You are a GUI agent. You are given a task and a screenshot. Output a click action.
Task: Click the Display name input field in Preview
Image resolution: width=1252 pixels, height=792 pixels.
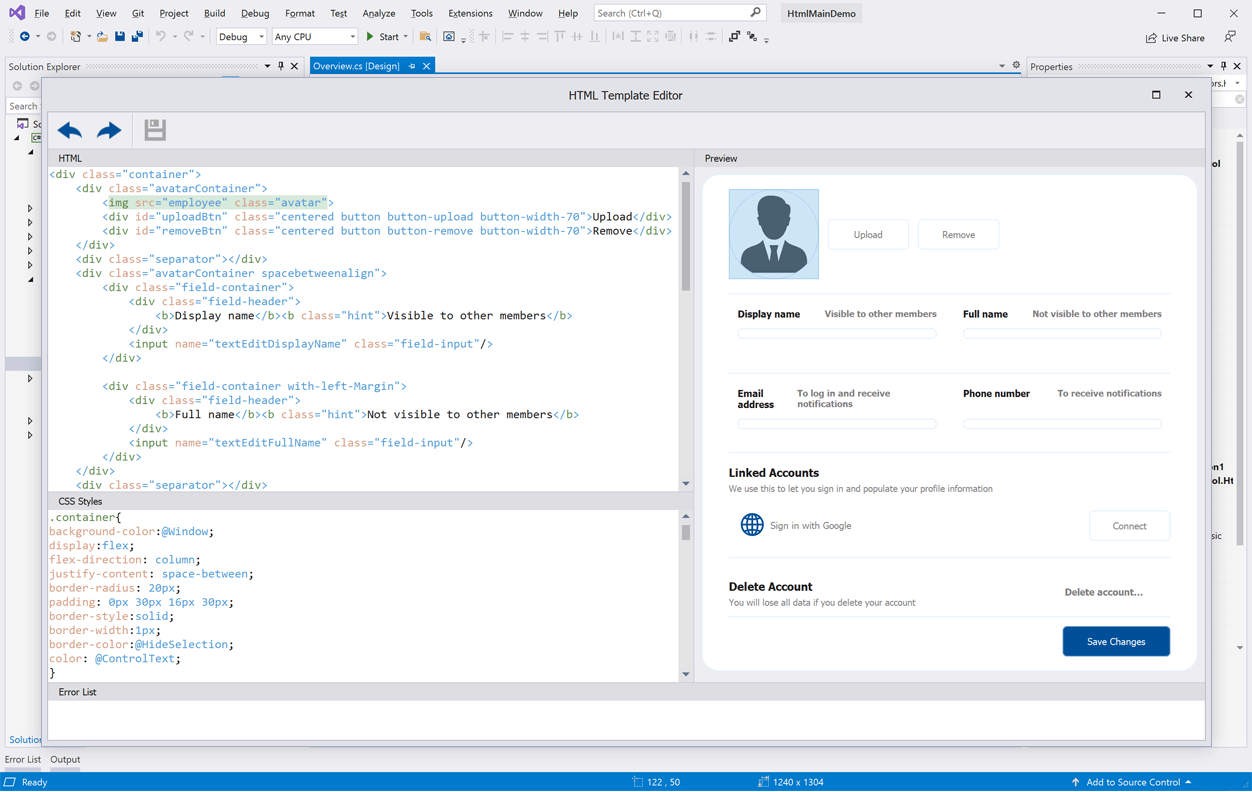pos(837,334)
